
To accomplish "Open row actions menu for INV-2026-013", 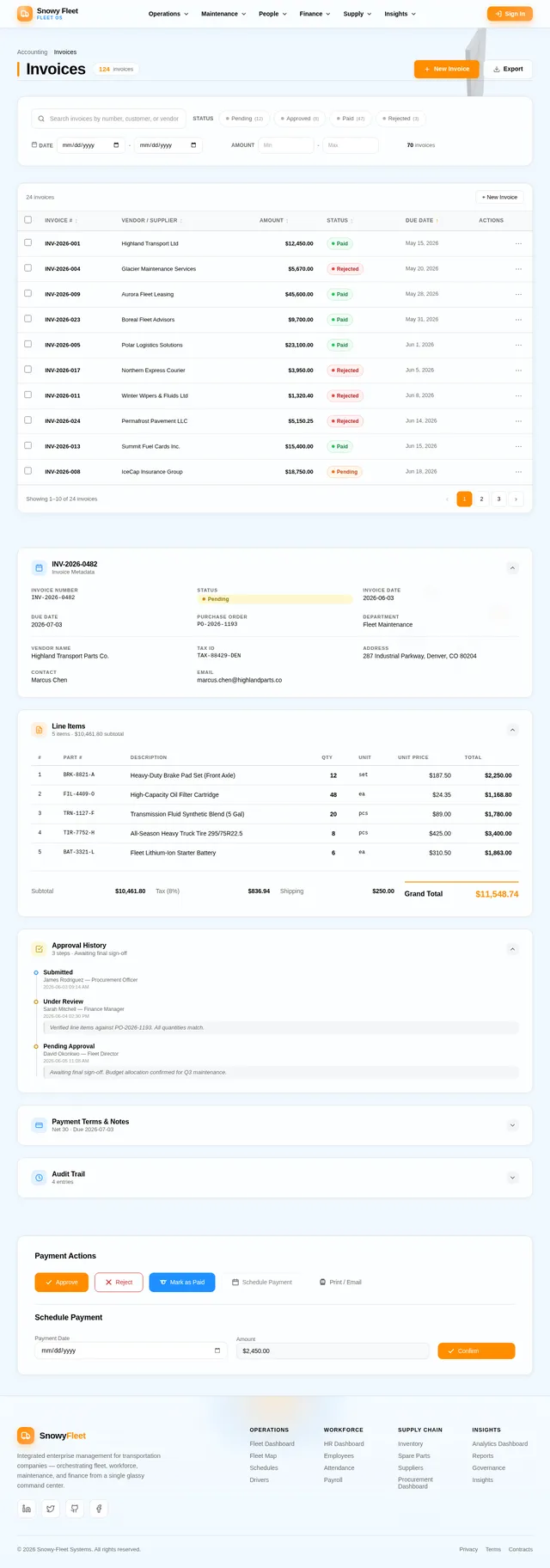I will click(518, 446).
